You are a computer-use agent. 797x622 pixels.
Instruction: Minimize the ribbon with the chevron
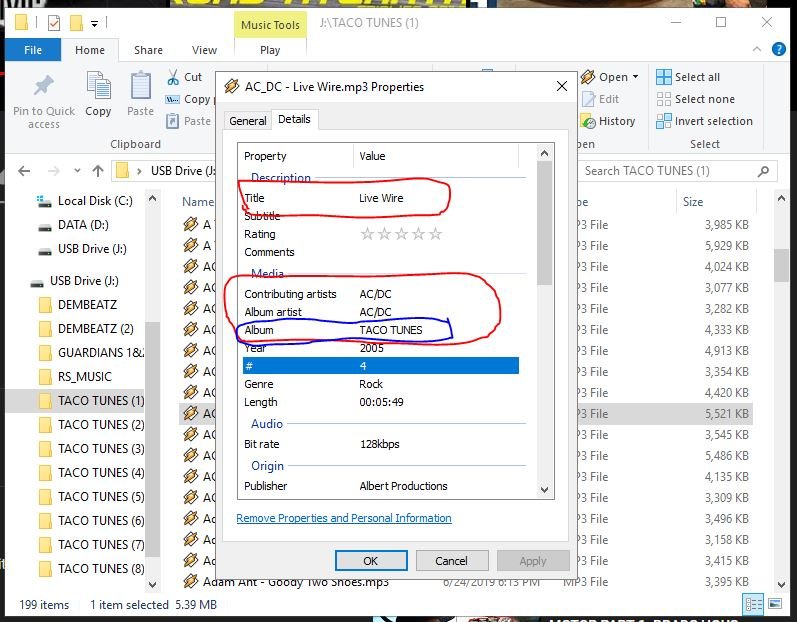point(756,49)
